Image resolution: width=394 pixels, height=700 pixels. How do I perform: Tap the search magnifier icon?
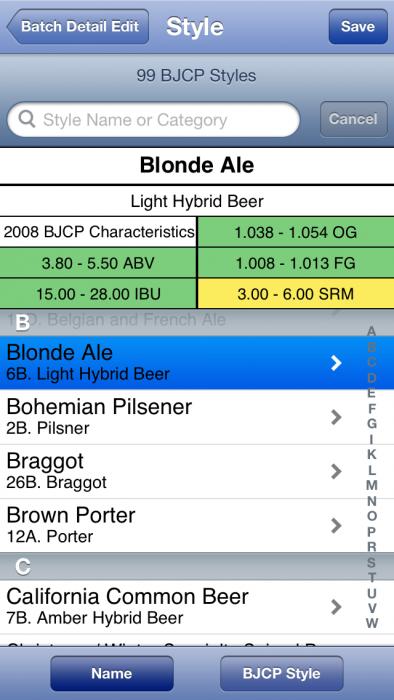[x=27, y=119]
